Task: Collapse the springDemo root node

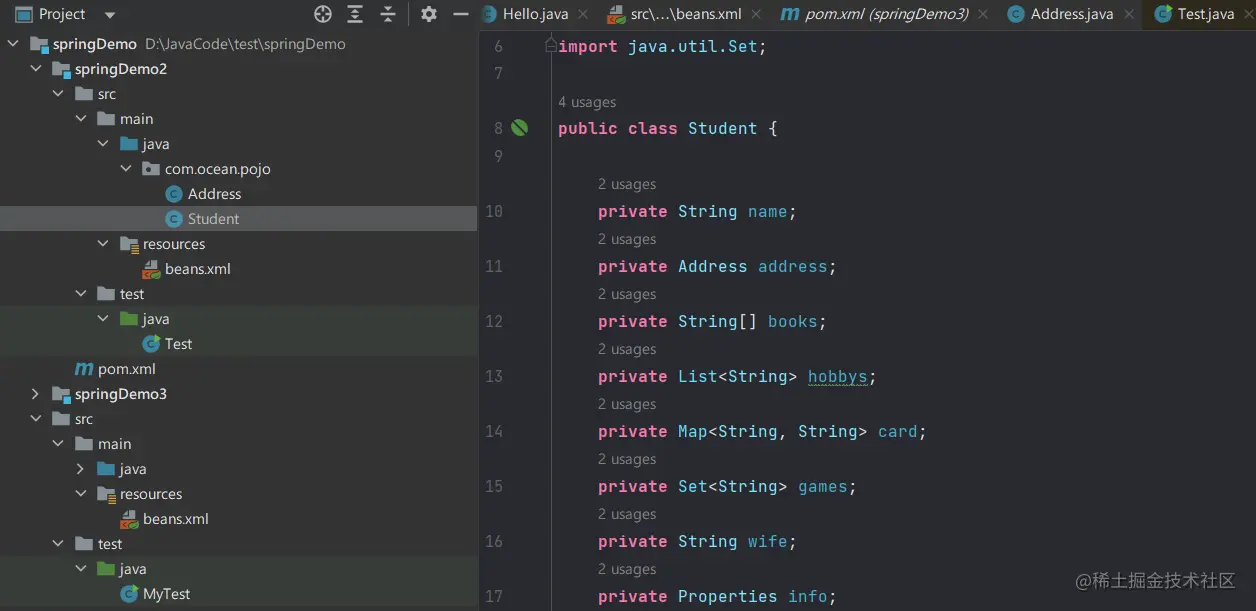Action: click(x=14, y=44)
